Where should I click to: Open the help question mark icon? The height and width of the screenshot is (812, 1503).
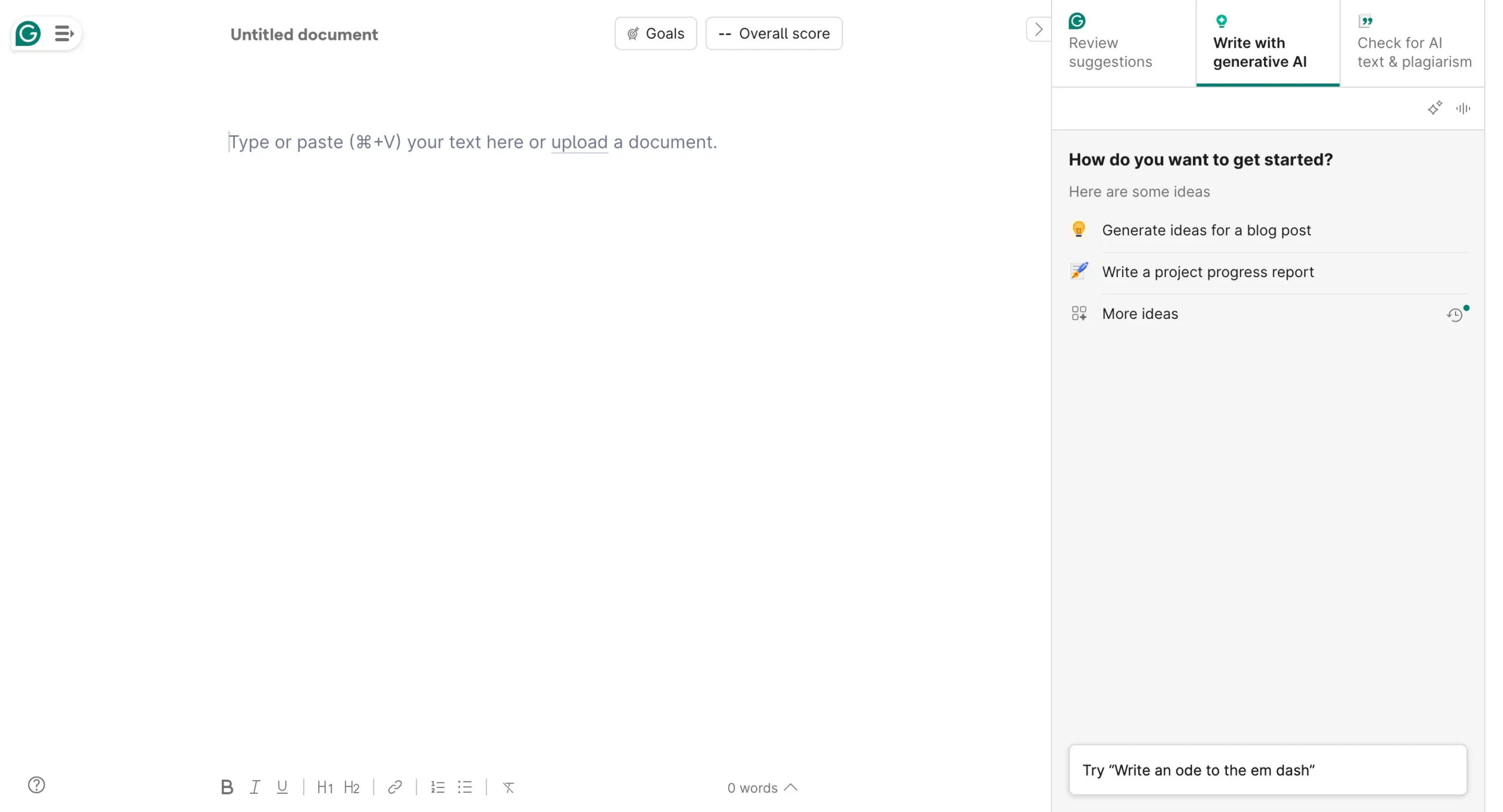(36, 784)
